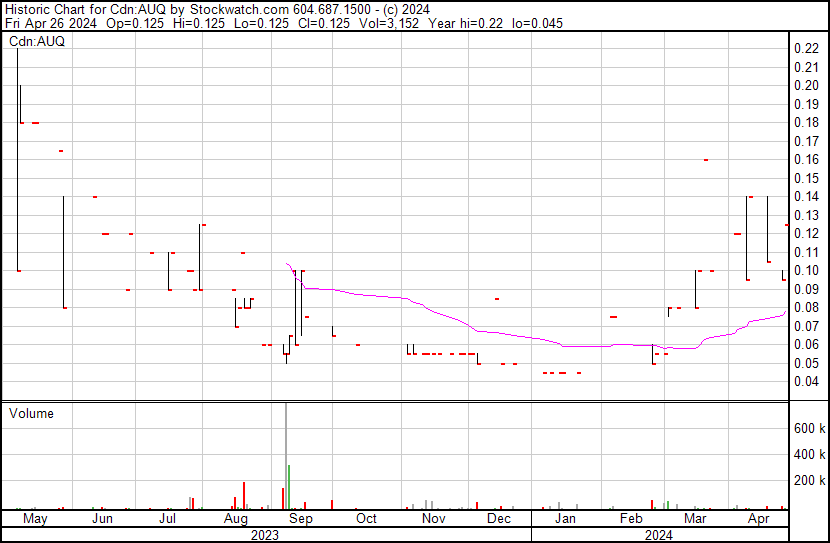
Task: Click the Fri Apr 26 2024 date
Action: (x=51, y=23)
